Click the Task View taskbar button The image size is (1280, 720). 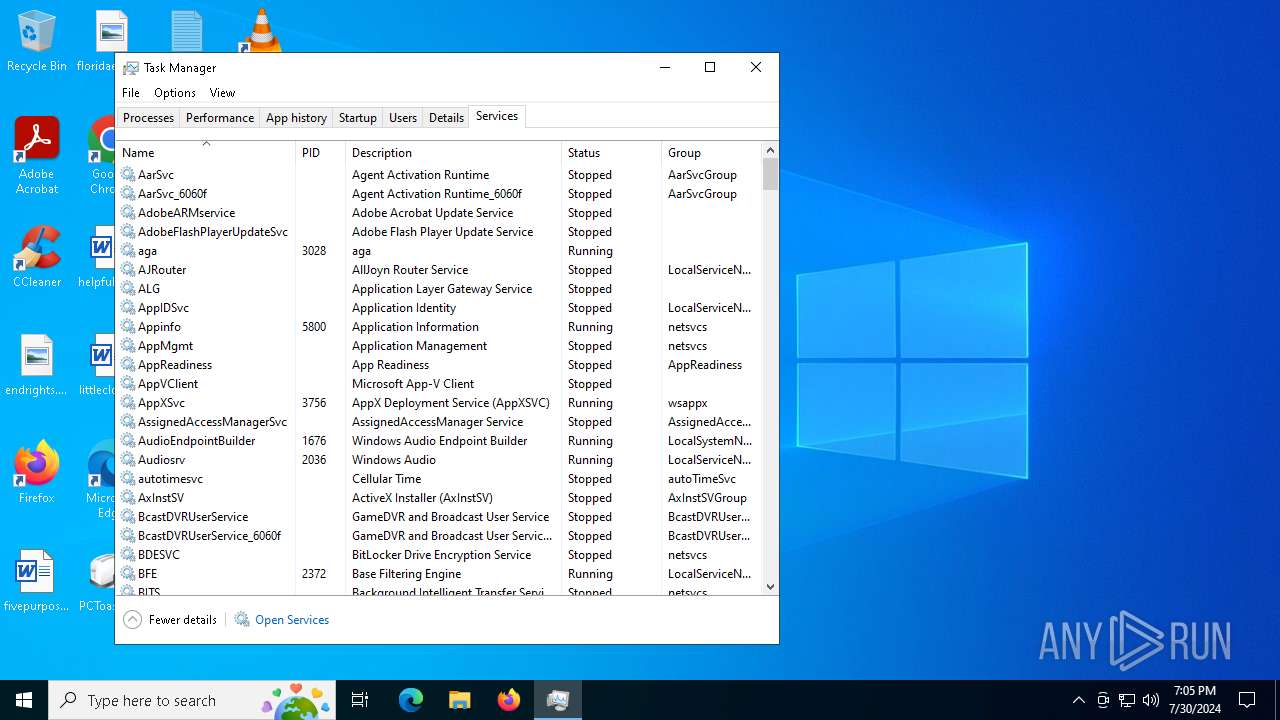360,700
